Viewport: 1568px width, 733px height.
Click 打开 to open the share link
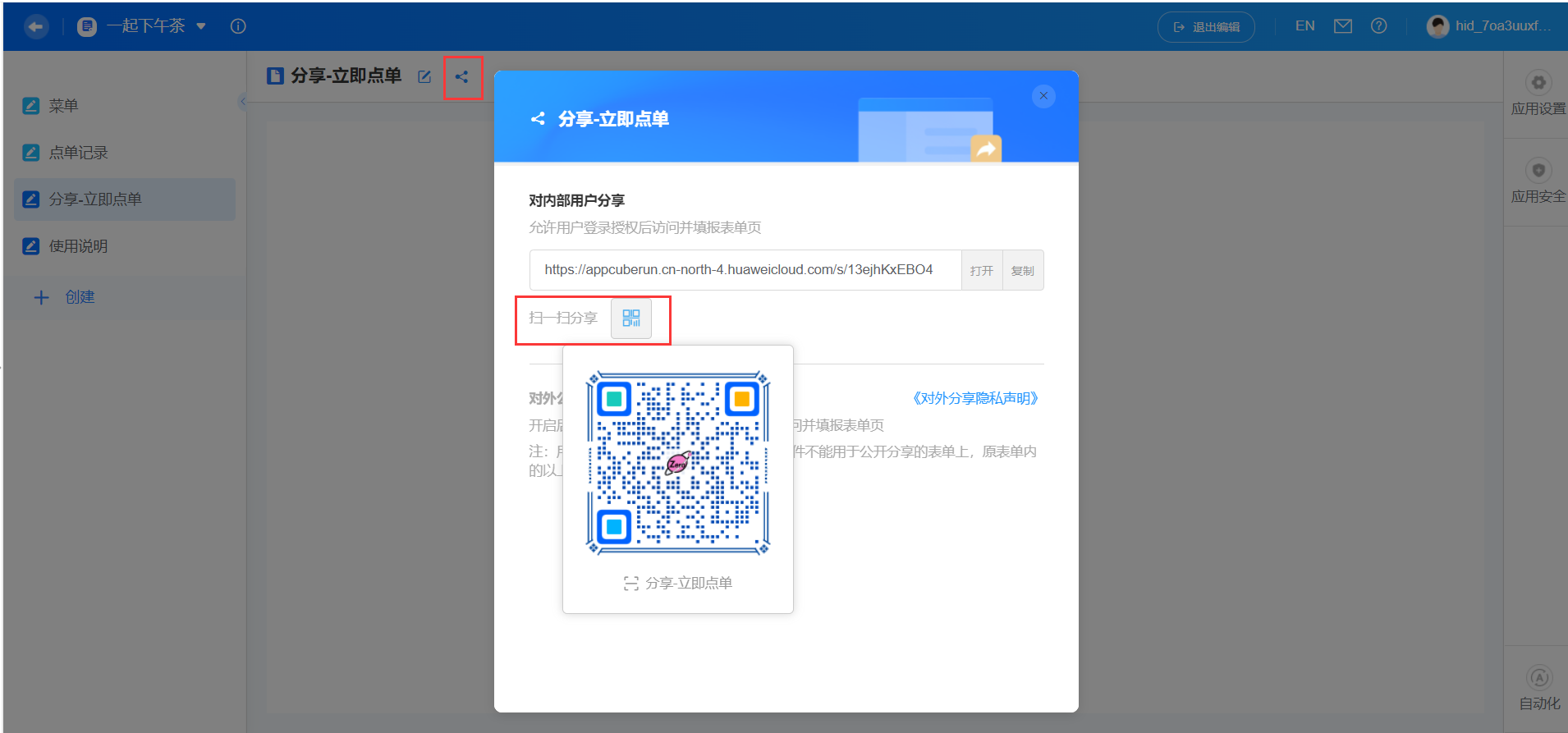click(982, 270)
